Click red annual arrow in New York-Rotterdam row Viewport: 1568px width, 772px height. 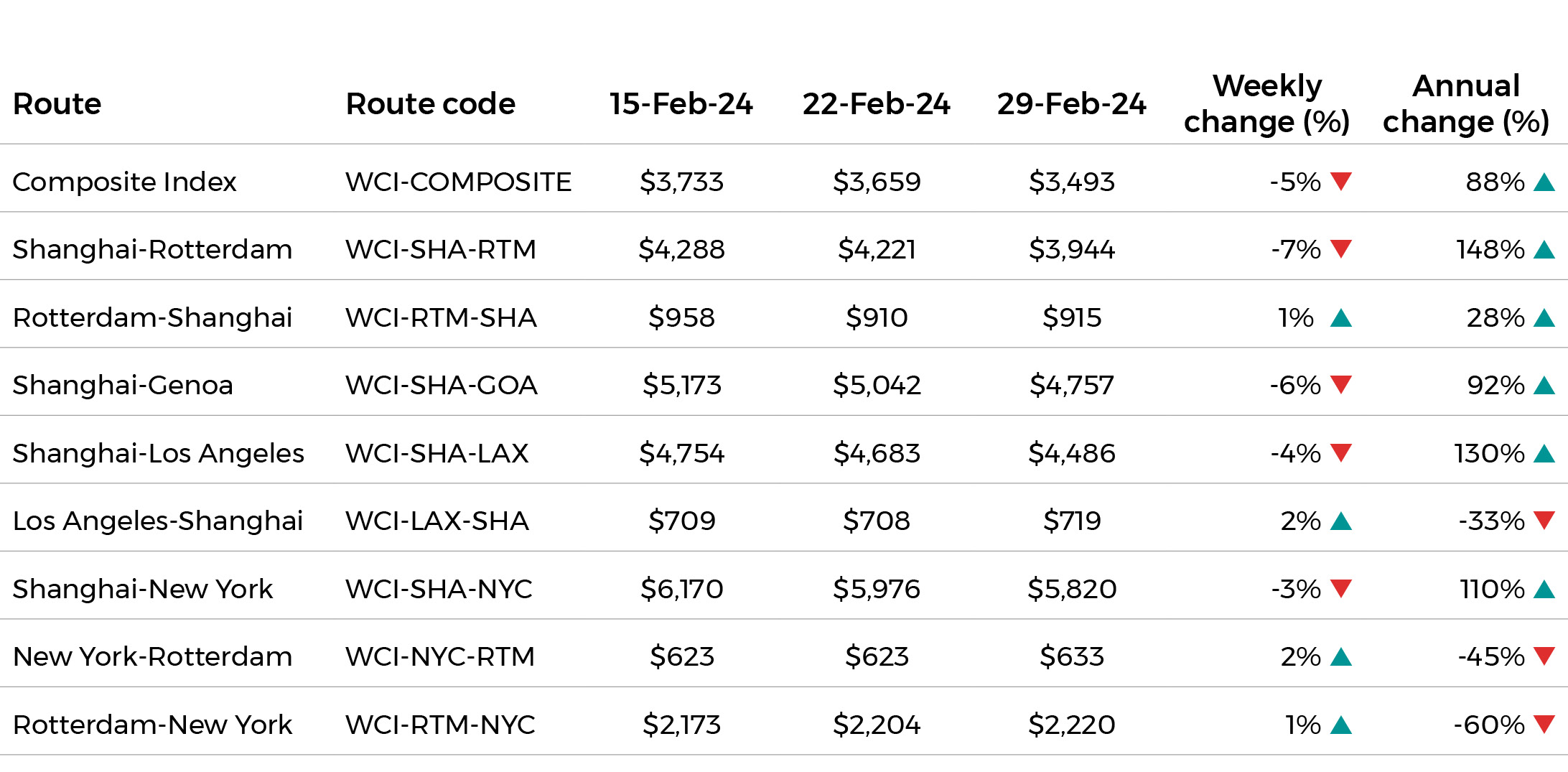(x=1544, y=656)
